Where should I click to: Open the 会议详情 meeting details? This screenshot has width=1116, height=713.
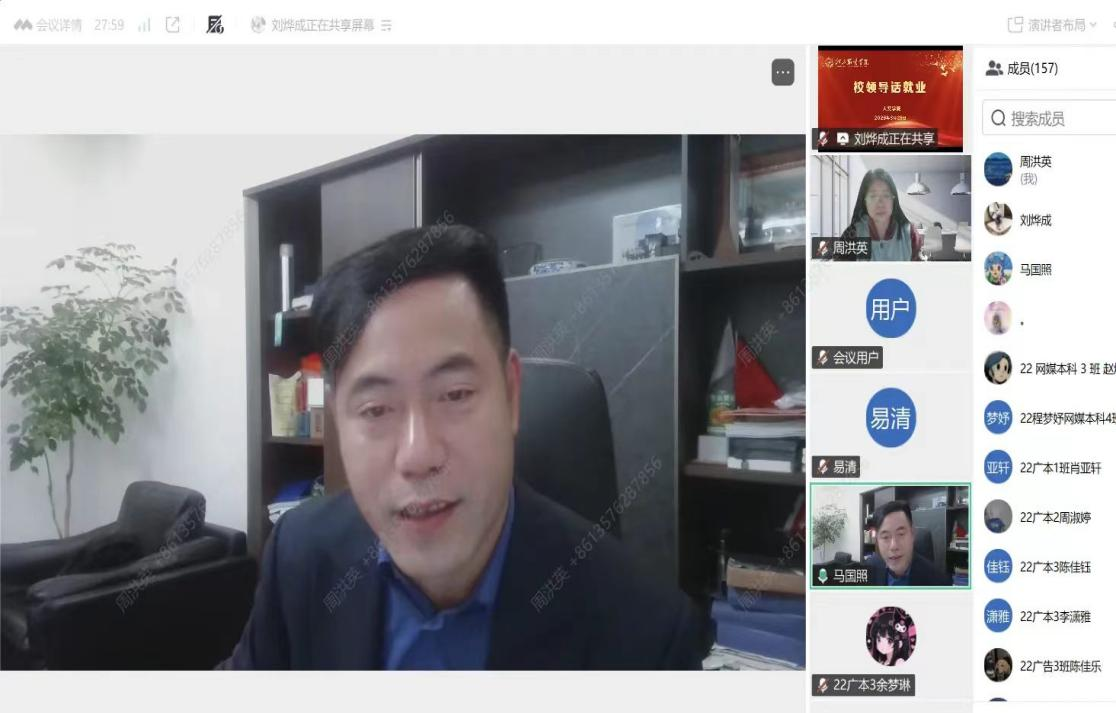coord(48,25)
